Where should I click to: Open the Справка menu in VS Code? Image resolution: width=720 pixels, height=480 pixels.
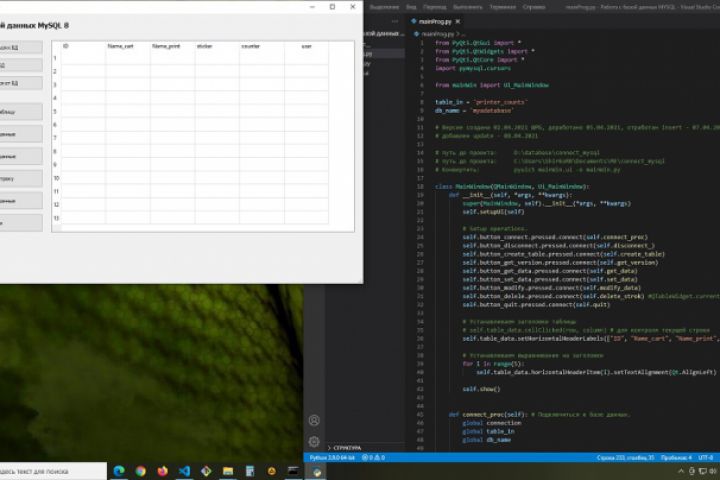534,7
